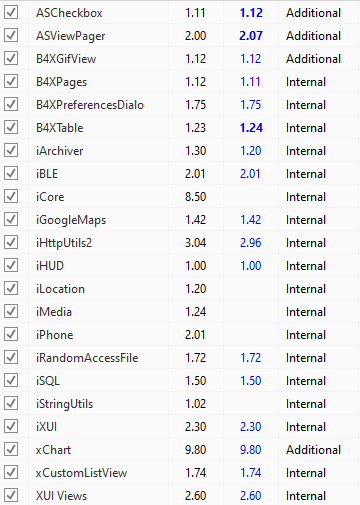Image resolution: width=360 pixels, height=505 pixels.
Task: Uncheck the ASViewPager library checkbox
Action: tap(11, 35)
